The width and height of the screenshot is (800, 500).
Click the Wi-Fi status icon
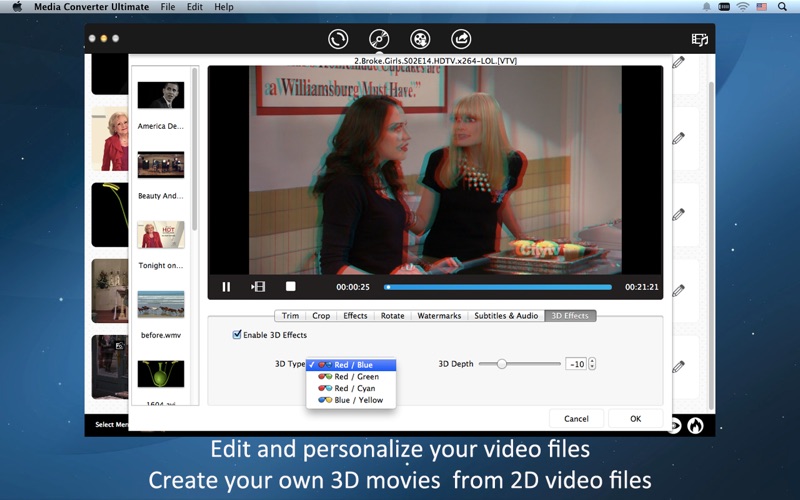[743, 7]
